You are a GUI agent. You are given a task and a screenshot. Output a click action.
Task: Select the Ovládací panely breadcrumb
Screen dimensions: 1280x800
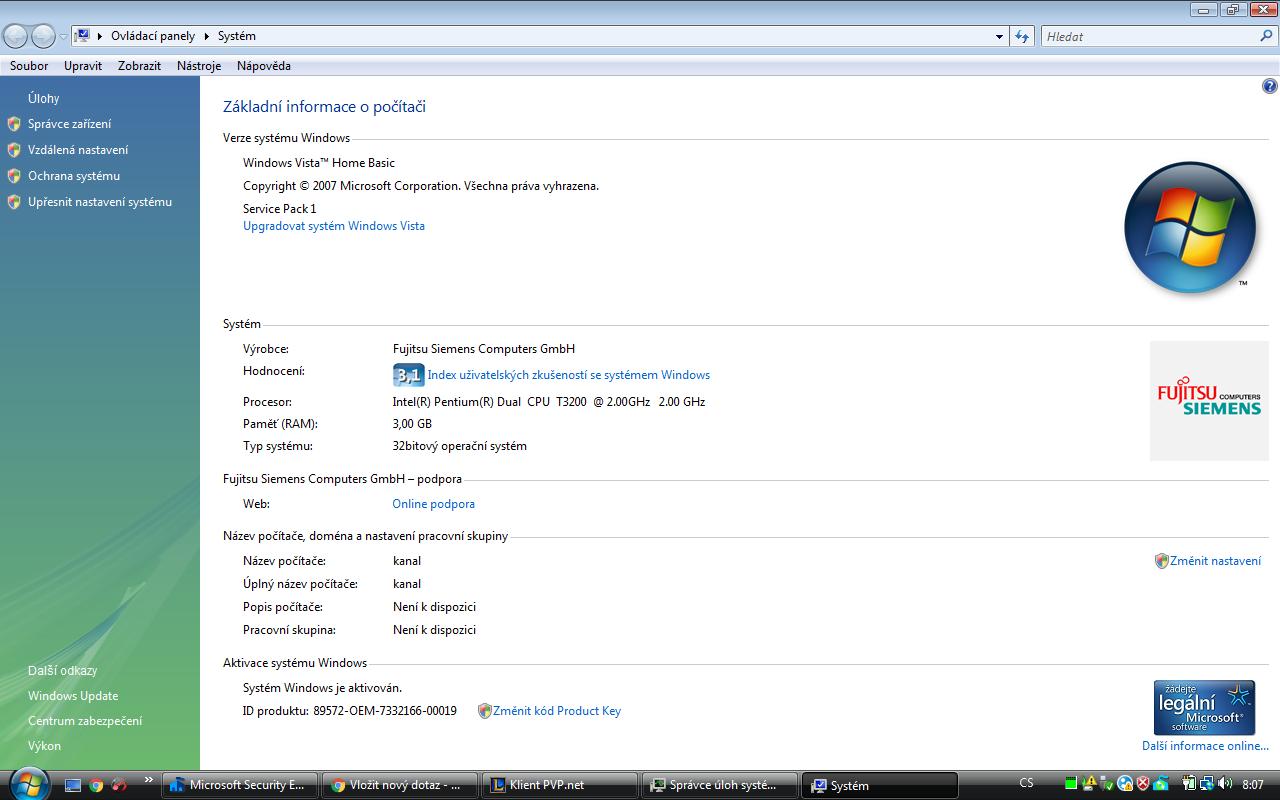[153, 36]
